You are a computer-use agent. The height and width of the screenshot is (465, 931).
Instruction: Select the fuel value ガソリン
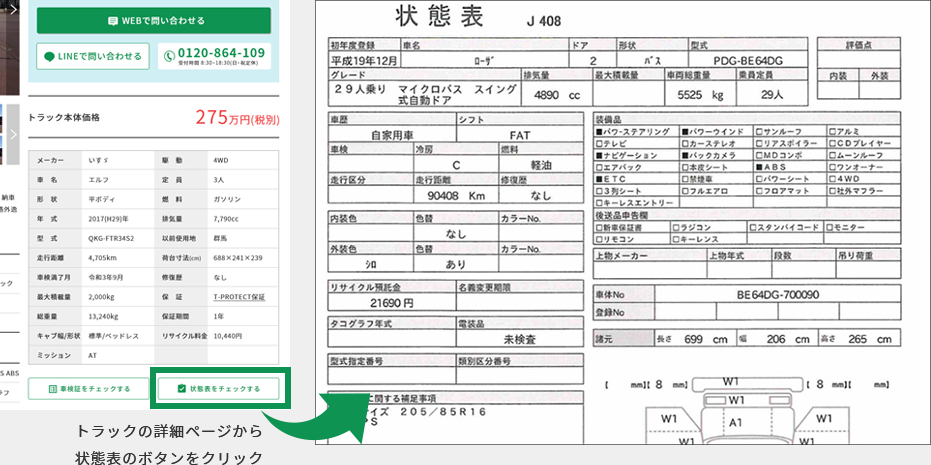coord(227,199)
